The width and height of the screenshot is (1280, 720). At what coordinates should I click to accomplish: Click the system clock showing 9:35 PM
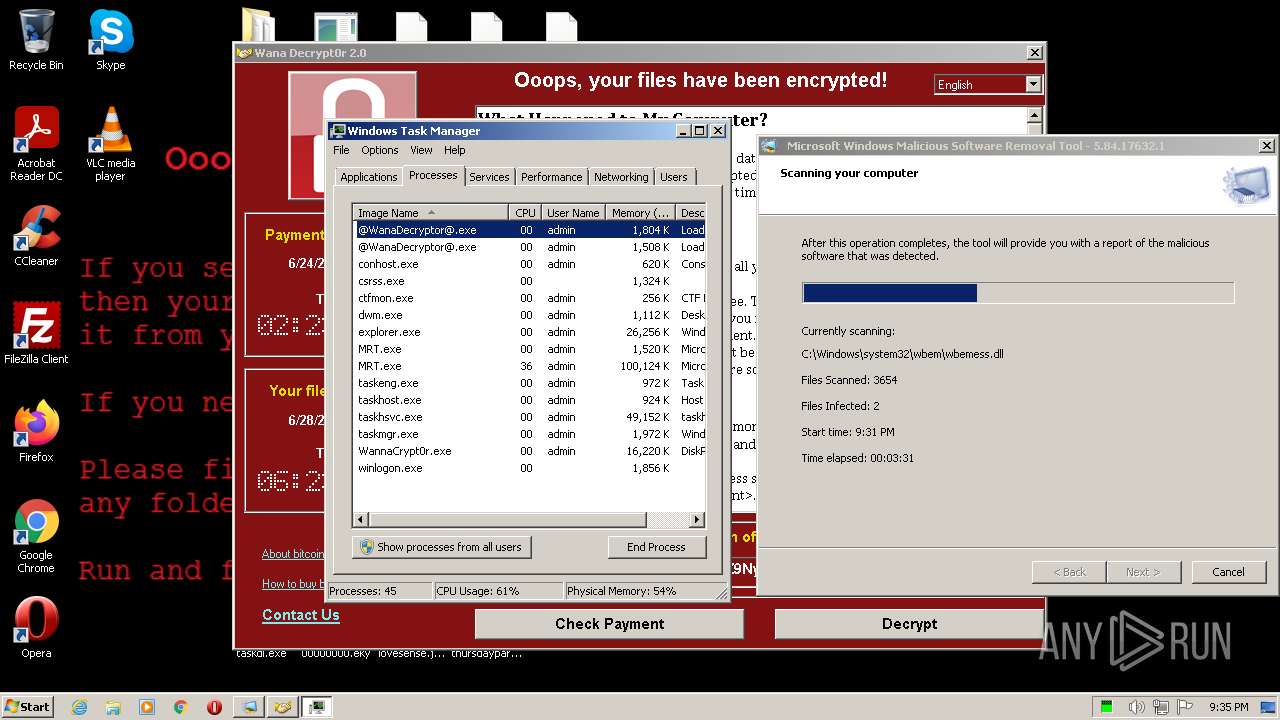pyautogui.click(x=1228, y=707)
